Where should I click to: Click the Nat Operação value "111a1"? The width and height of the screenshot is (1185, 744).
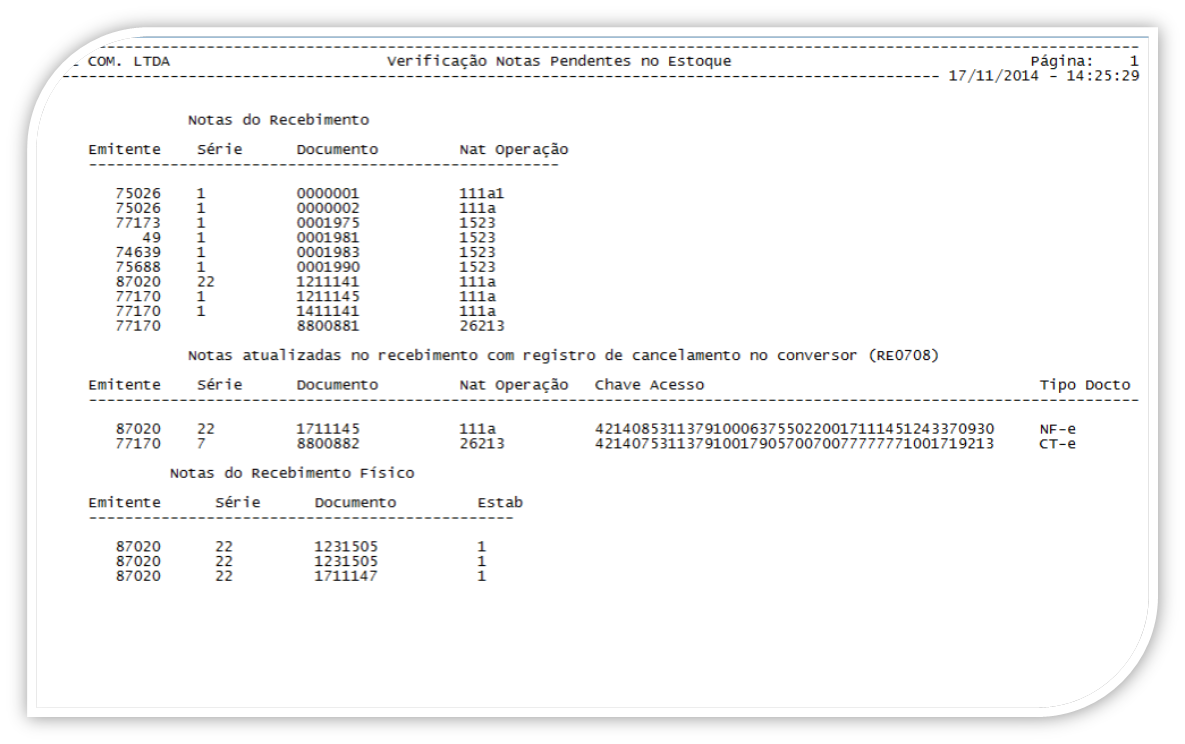(481, 194)
